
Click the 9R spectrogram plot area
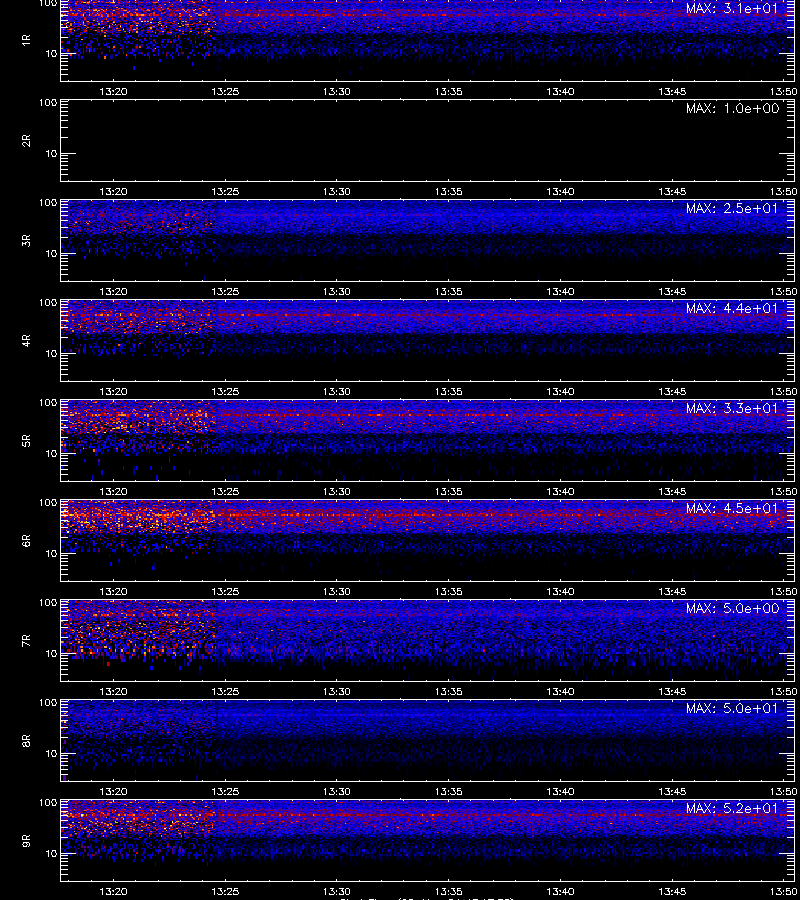click(x=428, y=841)
